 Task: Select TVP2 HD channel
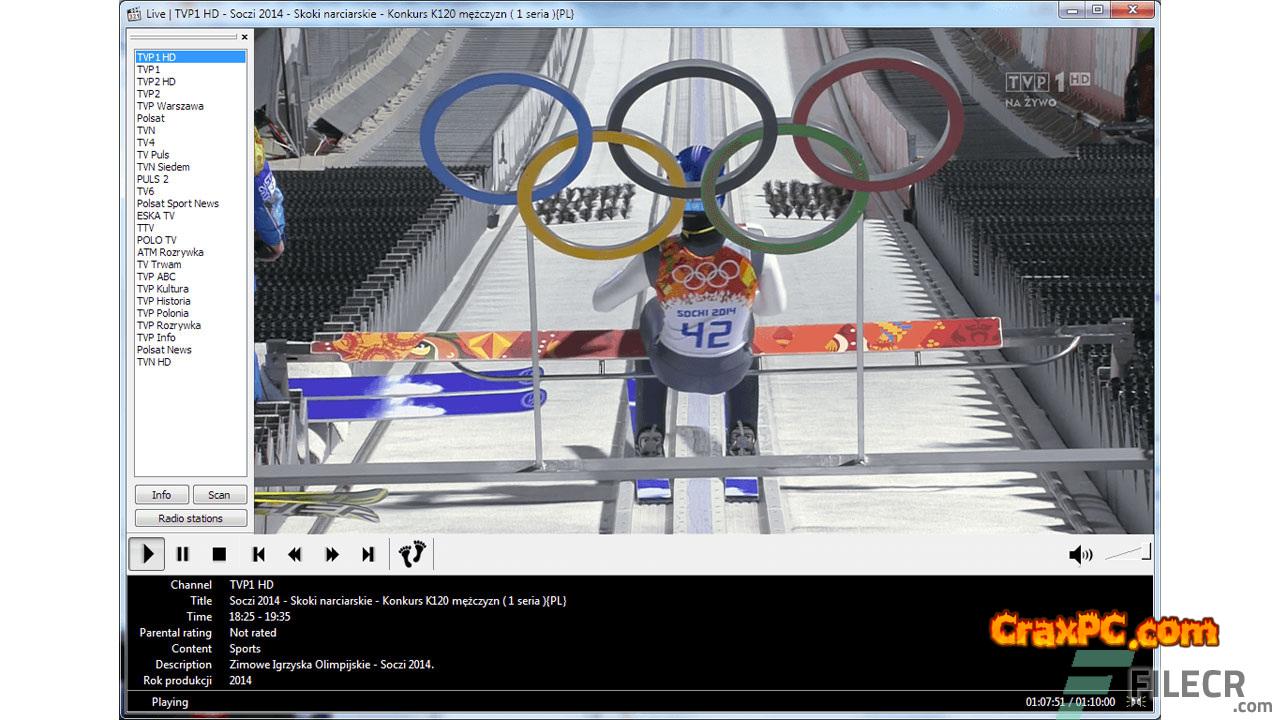156,82
